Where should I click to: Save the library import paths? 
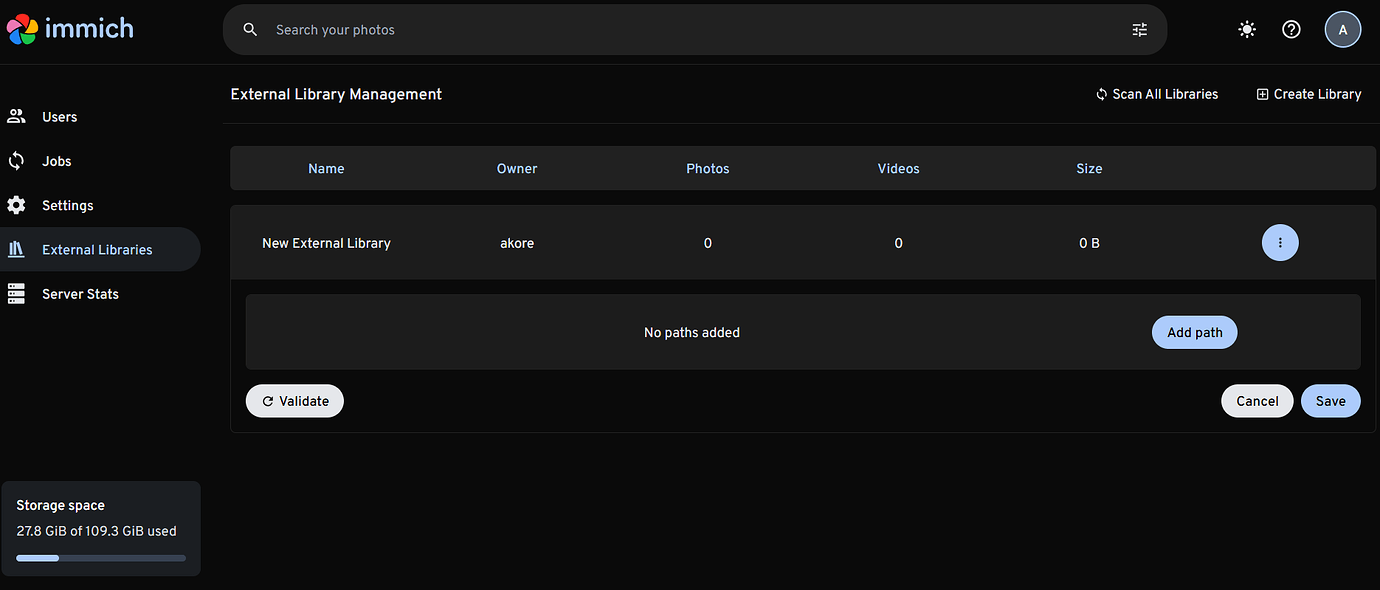(x=1330, y=401)
